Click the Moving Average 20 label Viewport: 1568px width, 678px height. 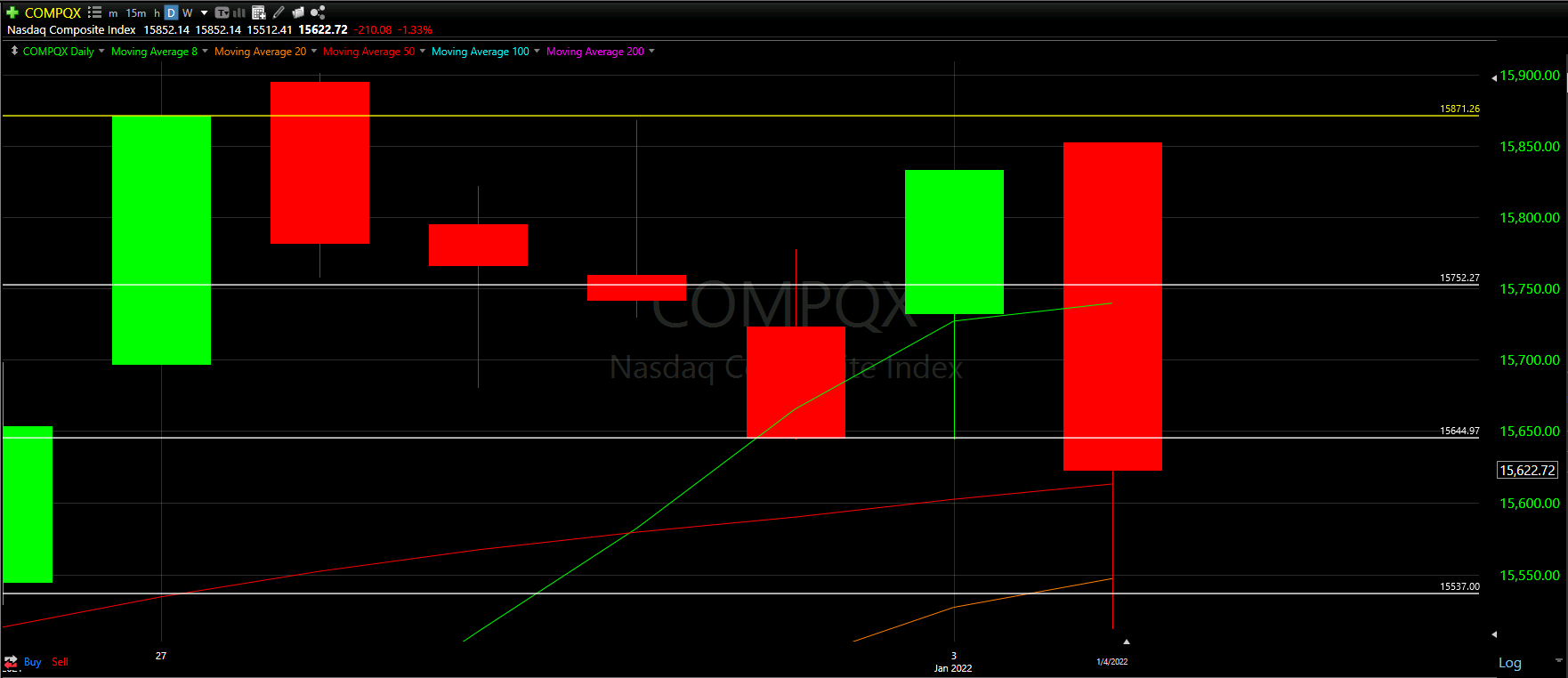coord(260,52)
